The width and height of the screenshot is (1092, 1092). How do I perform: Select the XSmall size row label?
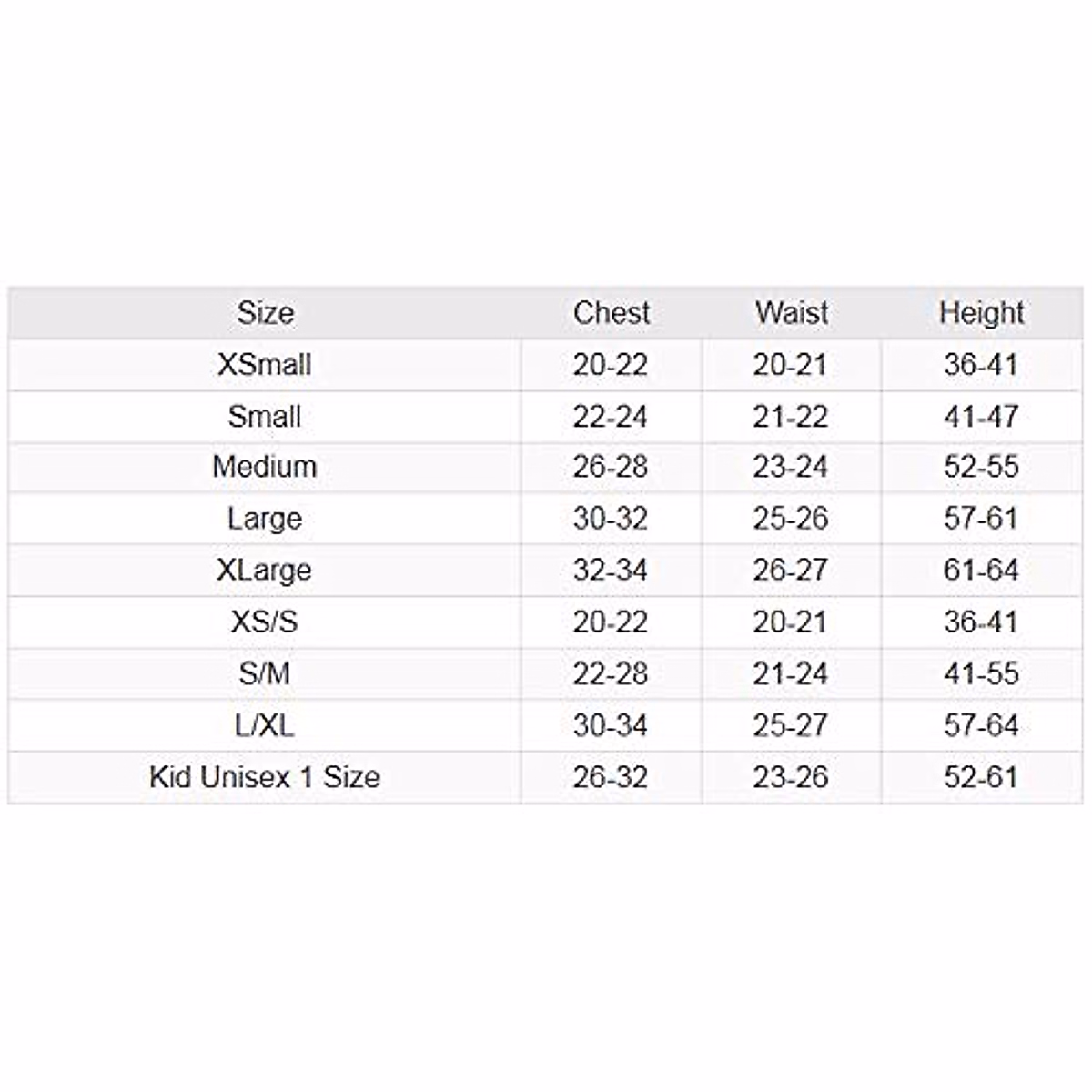point(265,365)
